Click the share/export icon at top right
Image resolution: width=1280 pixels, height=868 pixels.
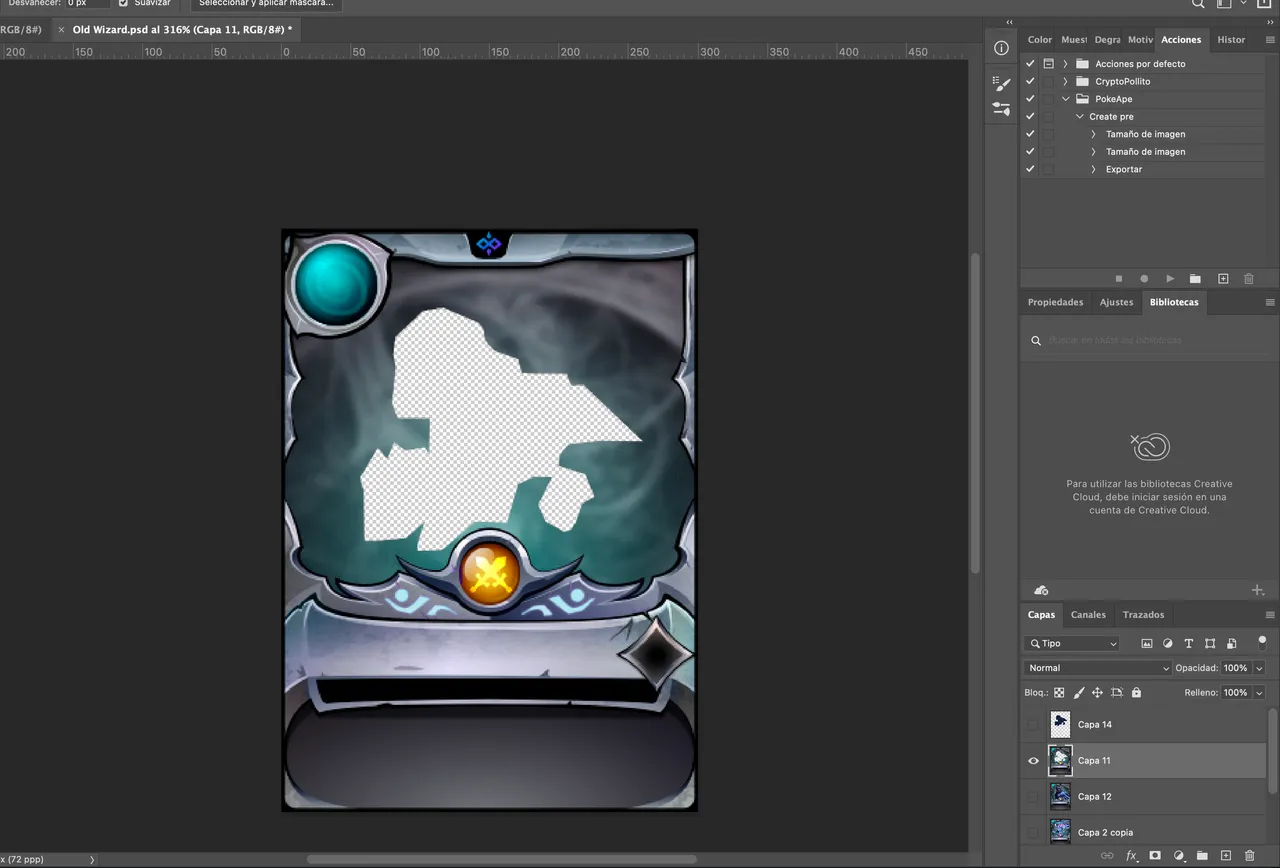(1264, 4)
